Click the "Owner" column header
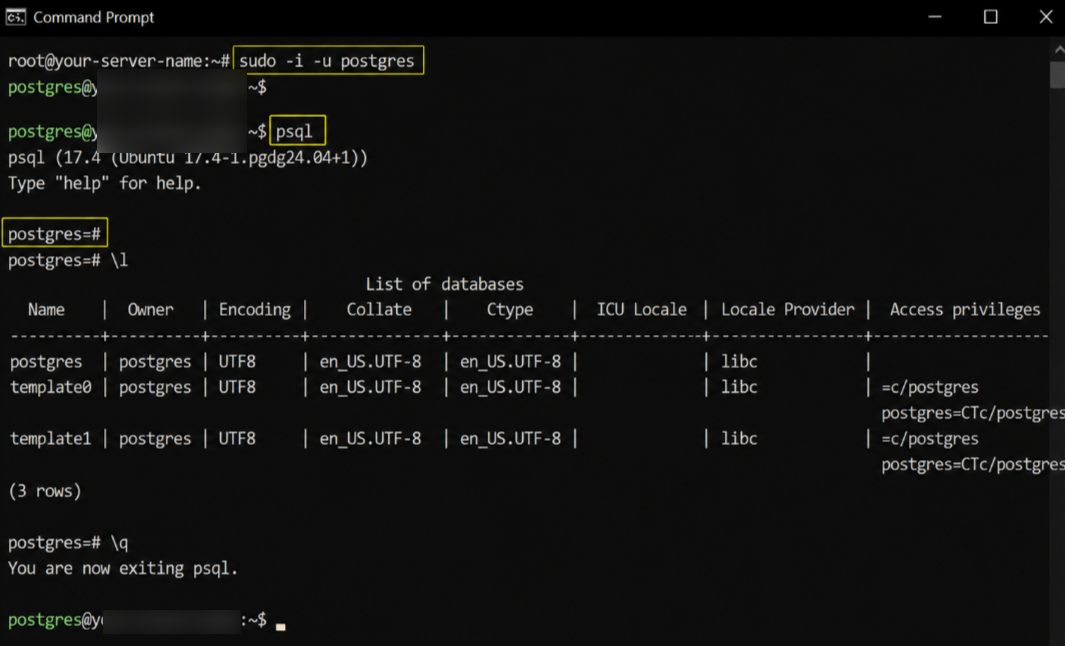Screen dimensions: 1065x646 tap(151, 310)
